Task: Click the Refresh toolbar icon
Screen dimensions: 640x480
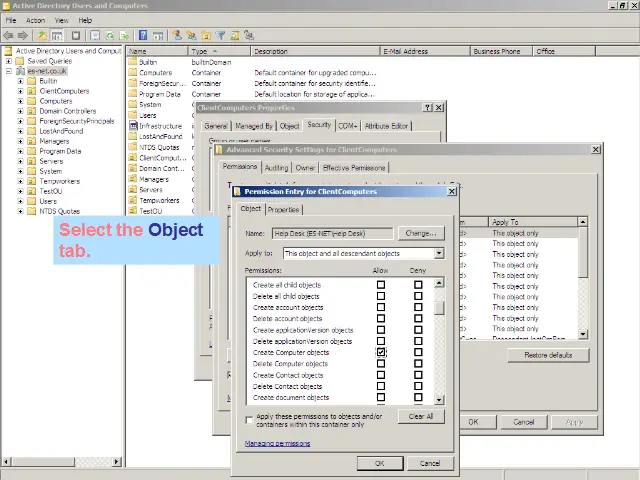Action: pos(110,36)
